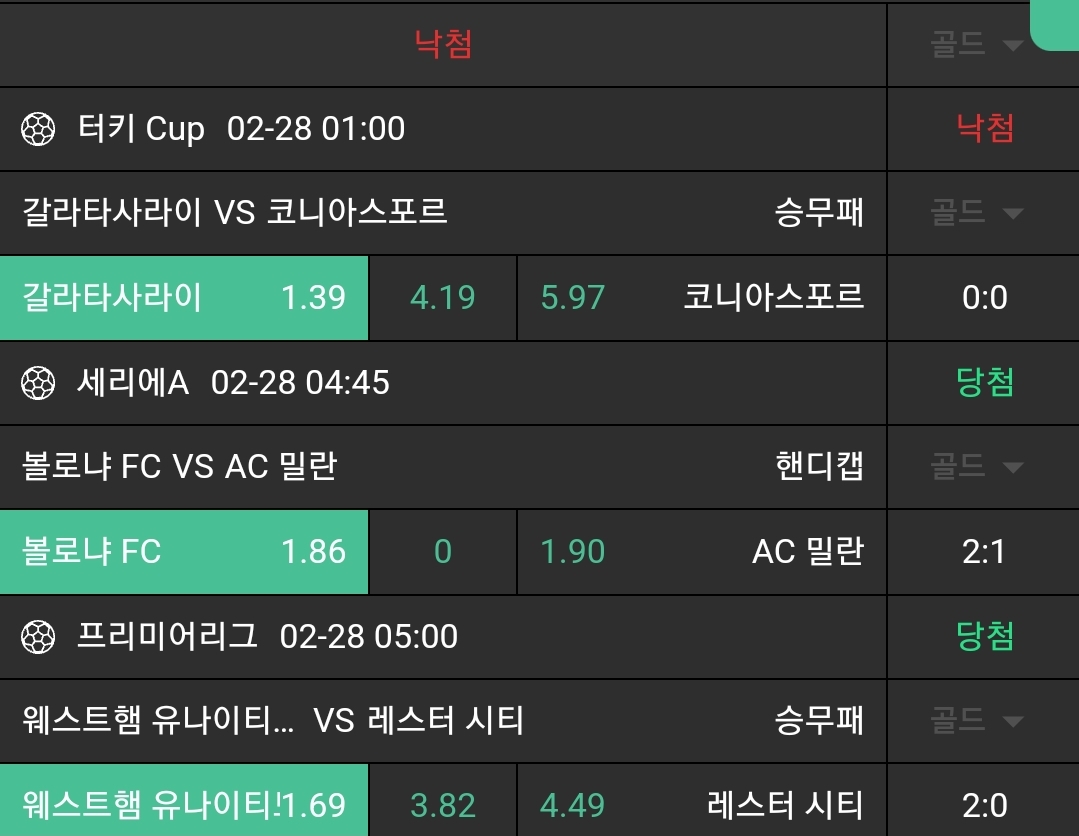Click the 2:0 score for the 웨스트햄 match

pos(985,805)
